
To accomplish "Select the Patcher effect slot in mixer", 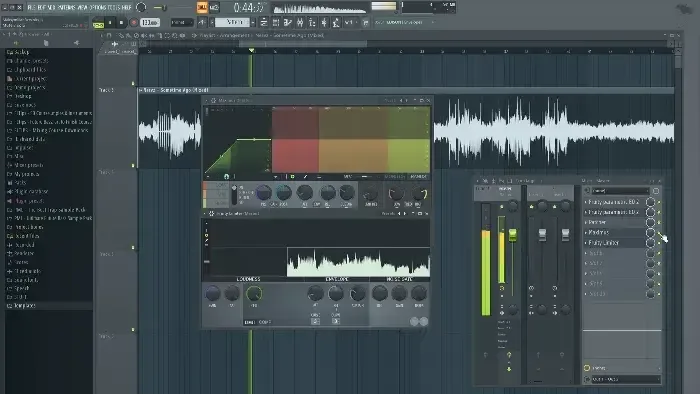I will pos(616,222).
